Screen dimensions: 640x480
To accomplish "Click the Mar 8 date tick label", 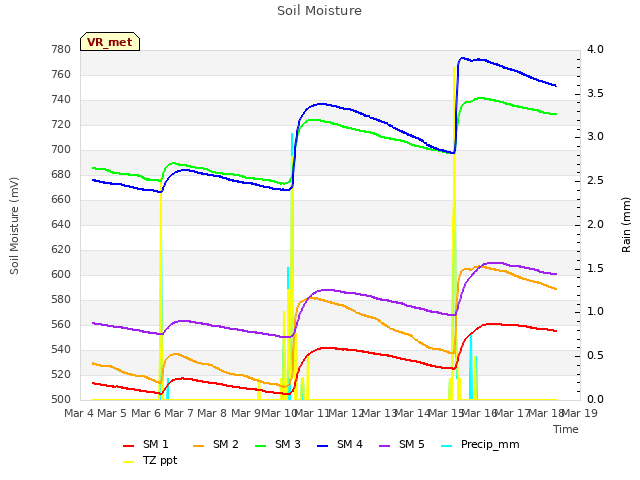I will [x=212, y=413].
